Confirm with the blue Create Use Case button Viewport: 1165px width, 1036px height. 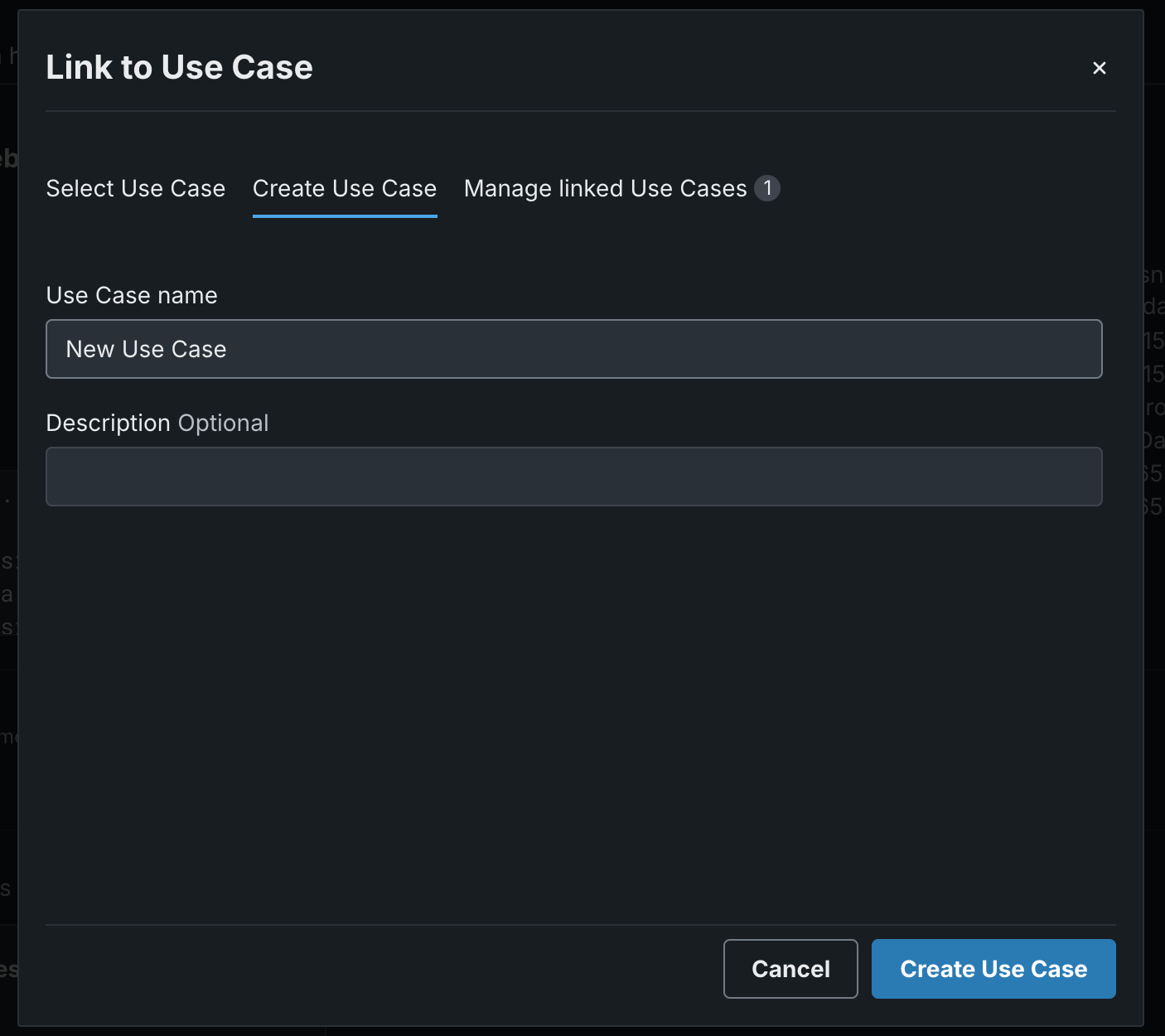point(993,969)
